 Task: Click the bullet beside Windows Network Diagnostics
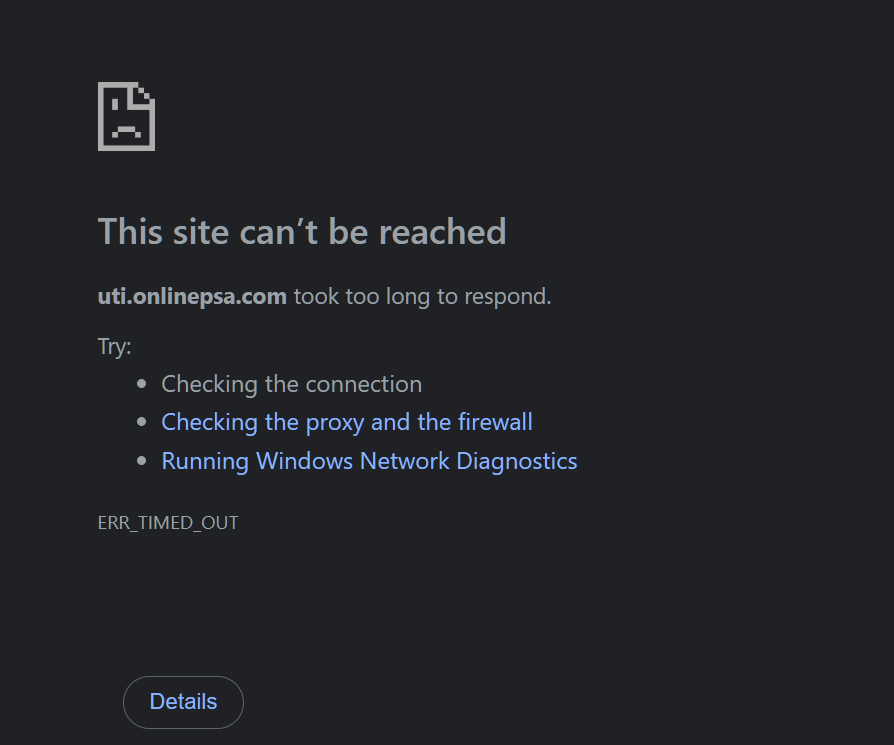click(141, 461)
